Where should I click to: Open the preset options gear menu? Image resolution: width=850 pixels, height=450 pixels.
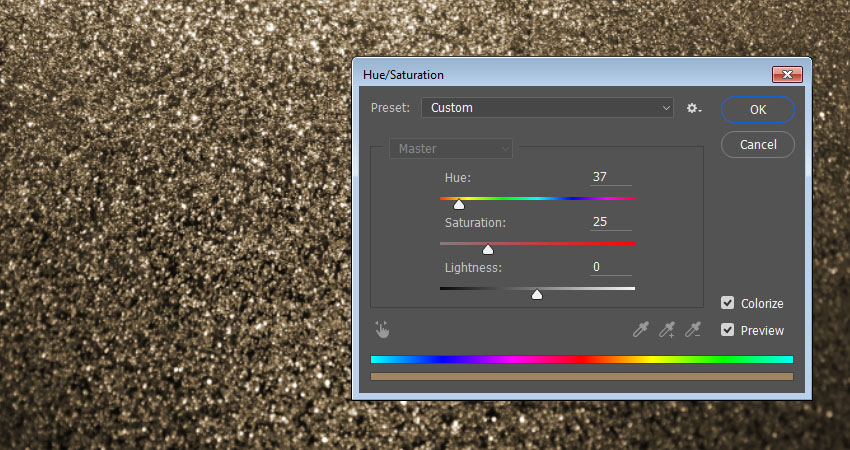[x=694, y=108]
